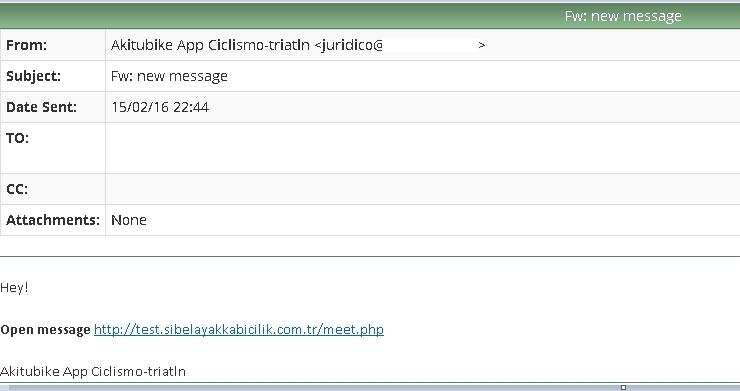The height and width of the screenshot is (391, 740).
Task: Click the bold 'Open message' text
Action: click(45, 330)
